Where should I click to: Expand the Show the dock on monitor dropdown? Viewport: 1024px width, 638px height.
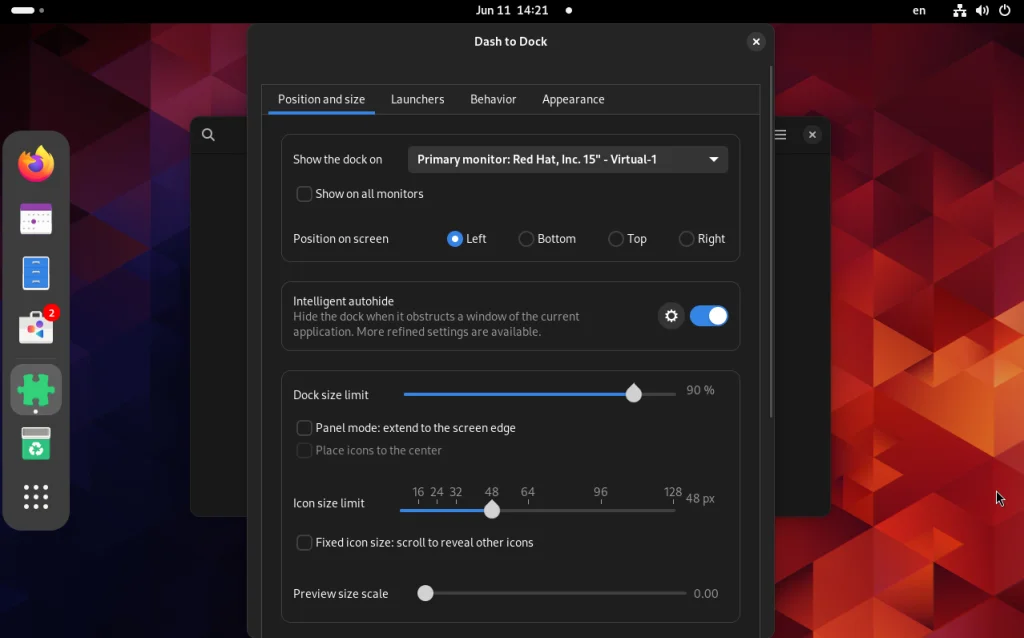[567, 159]
